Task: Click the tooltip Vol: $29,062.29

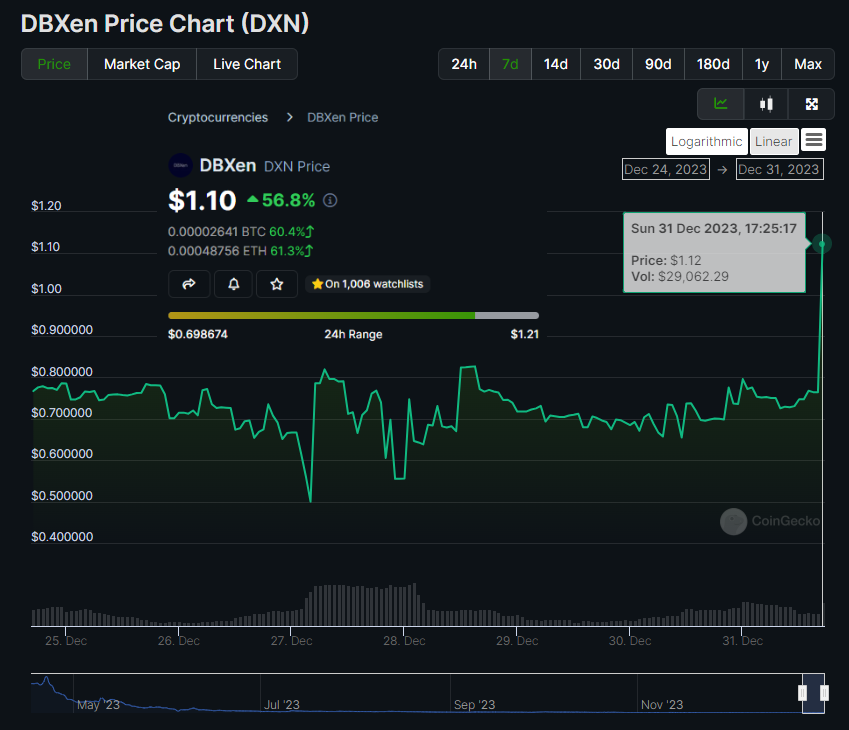Action: (x=680, y=277)
